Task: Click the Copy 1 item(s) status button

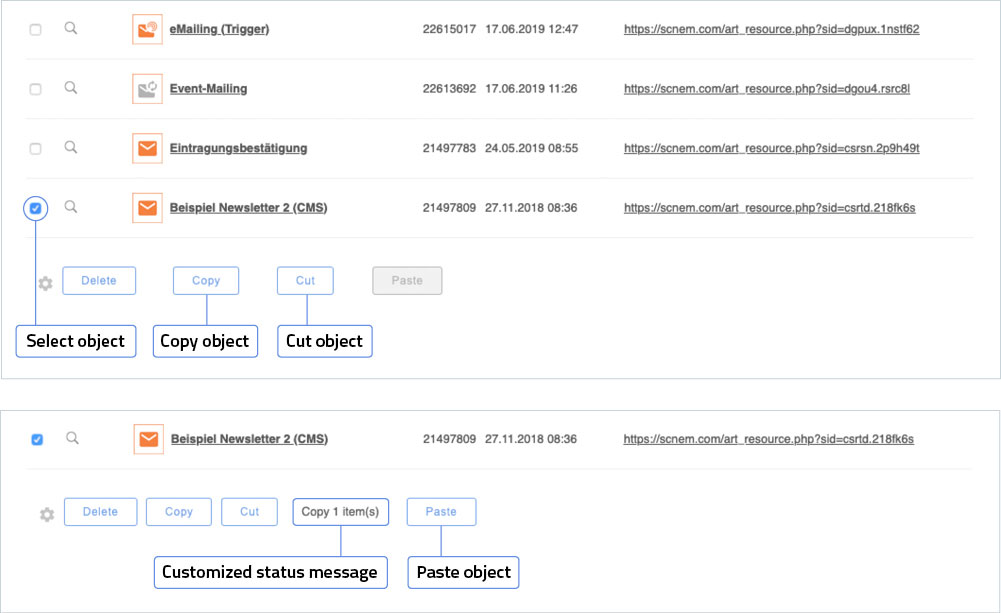Action: pos(340,512)
